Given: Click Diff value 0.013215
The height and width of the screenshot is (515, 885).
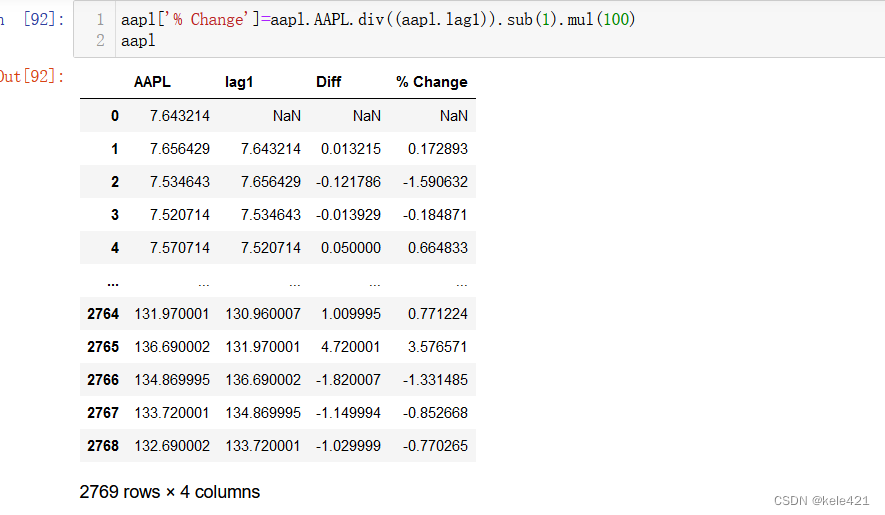Looking at the screenshot, I should pyautogui.click(x=351, y=149).
